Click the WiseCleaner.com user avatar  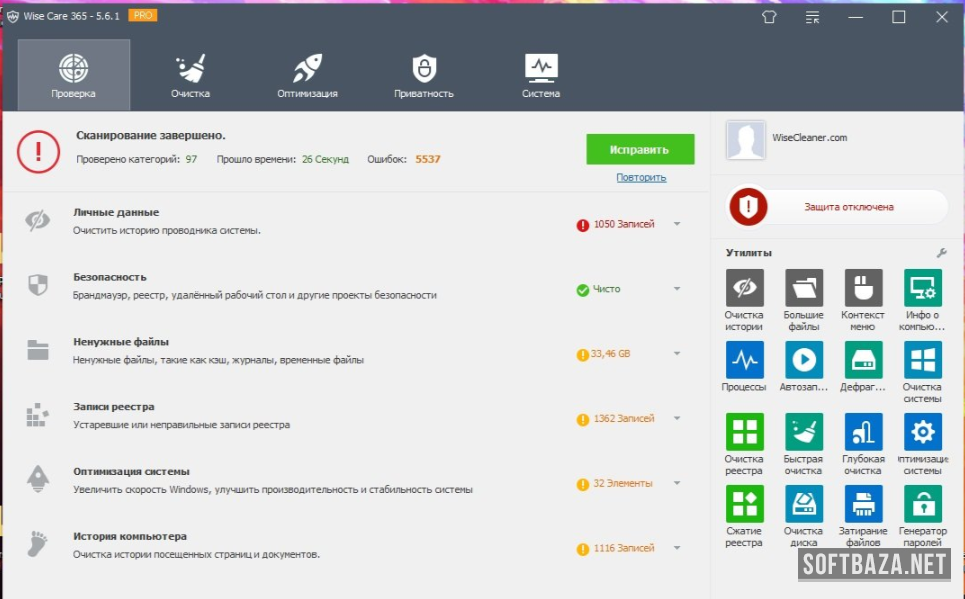pos(745,140)
